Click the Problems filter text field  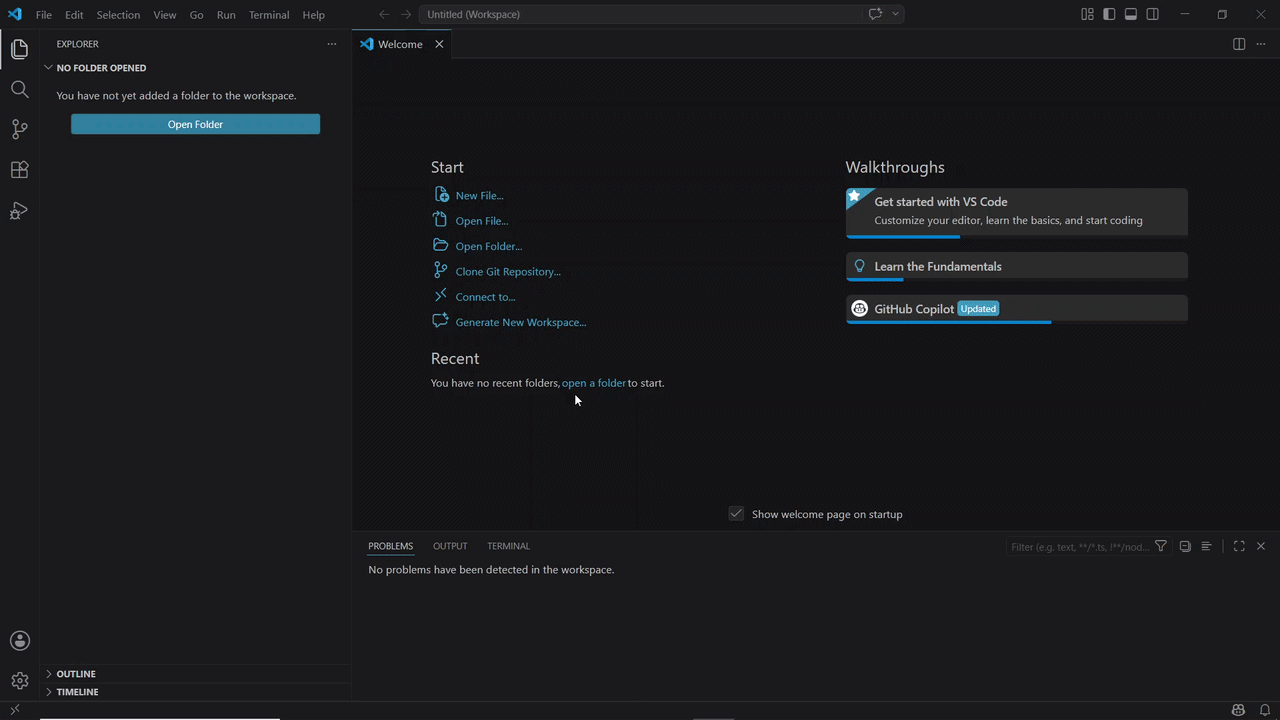[1080, 547]
